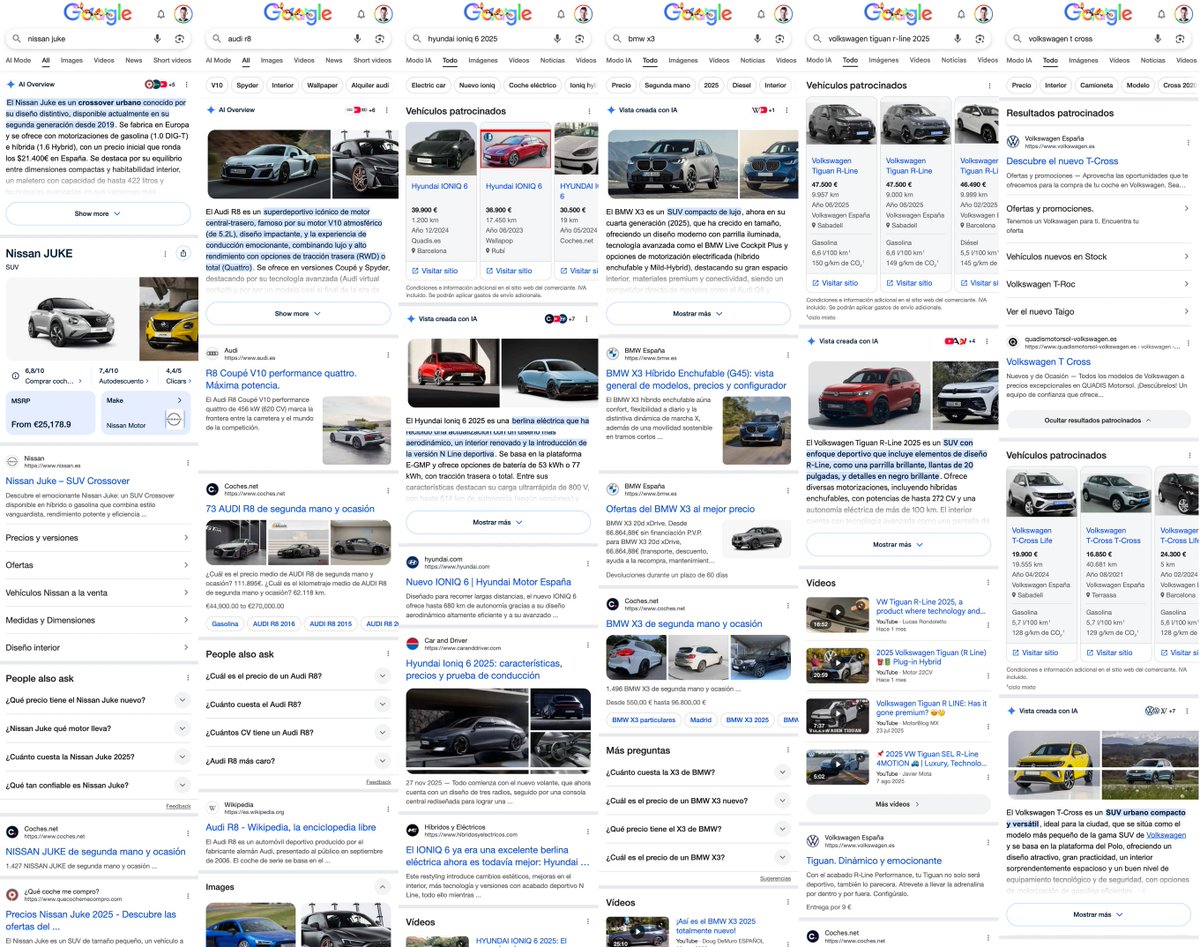Expand 'Precios y versiones' under the Nissan result

click(x=98, y=537)
